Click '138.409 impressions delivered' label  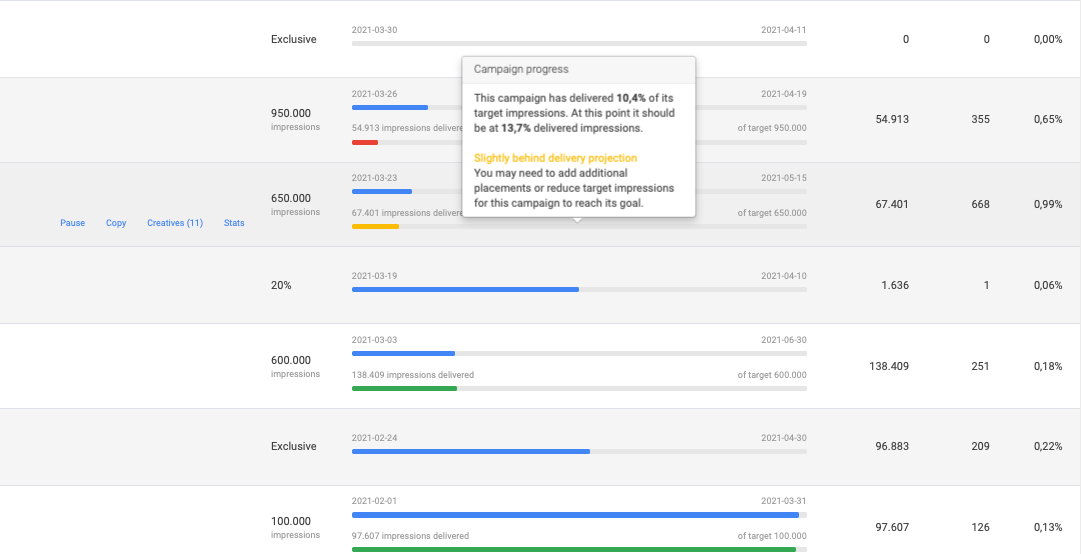(x=412, y=375)
